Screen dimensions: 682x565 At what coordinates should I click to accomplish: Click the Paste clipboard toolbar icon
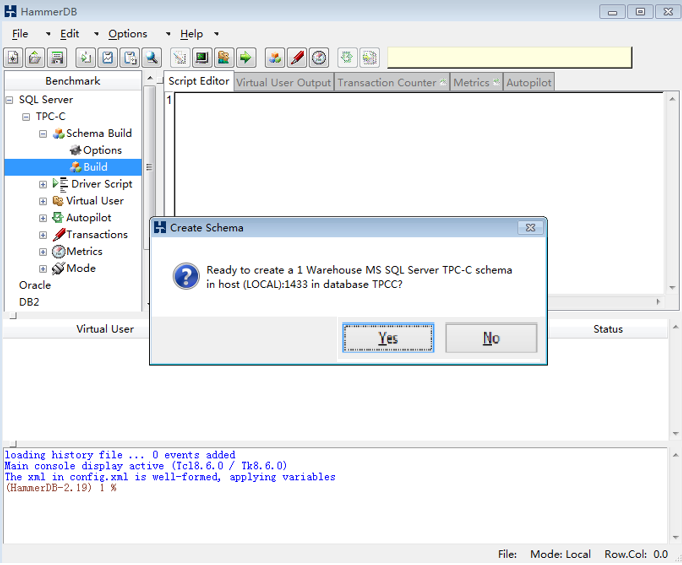pos(130,57)
